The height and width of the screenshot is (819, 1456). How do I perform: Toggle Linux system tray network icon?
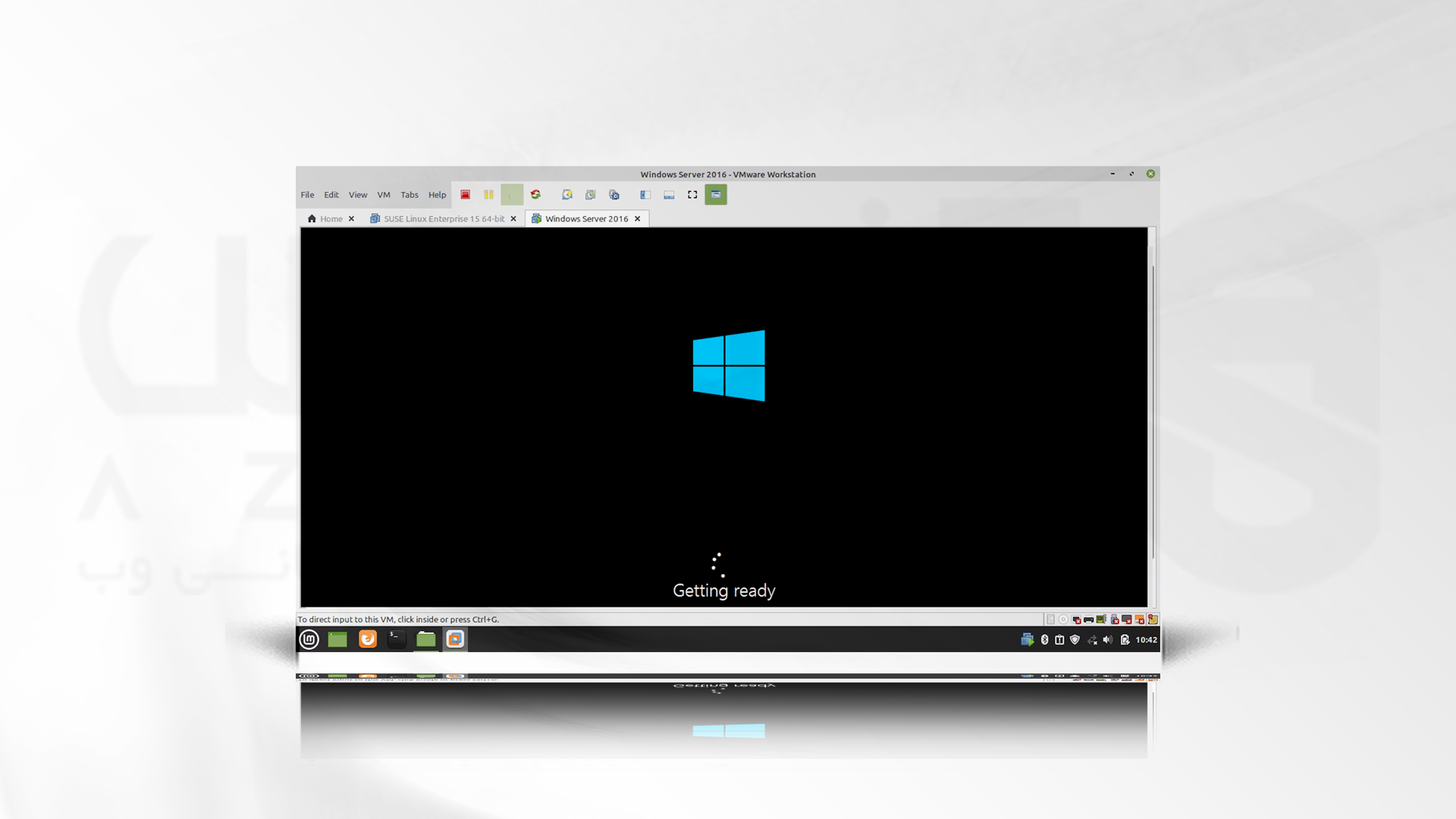click(x=1092, y=639)
